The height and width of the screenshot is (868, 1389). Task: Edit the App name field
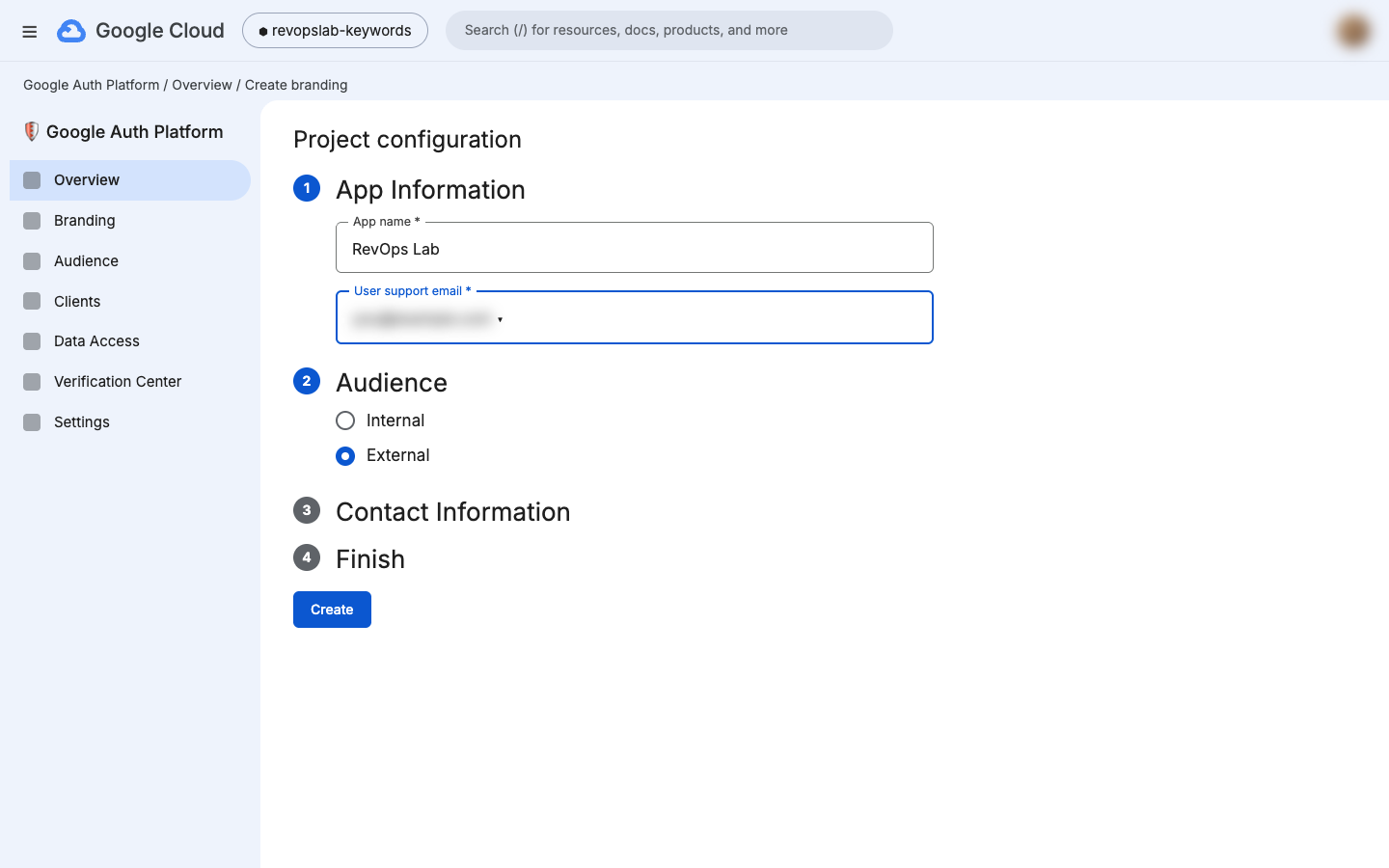(635, 248)
